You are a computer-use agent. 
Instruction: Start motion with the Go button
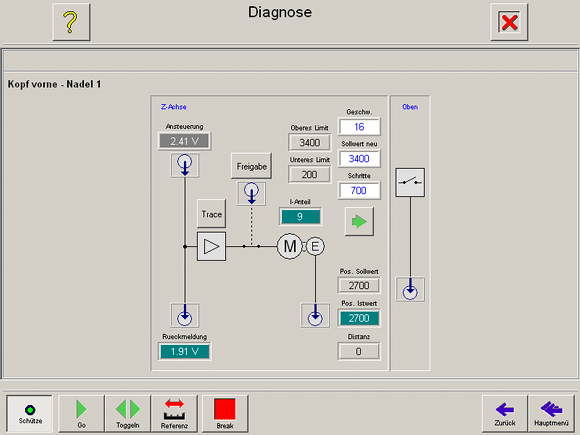click(x=81, y=414)
